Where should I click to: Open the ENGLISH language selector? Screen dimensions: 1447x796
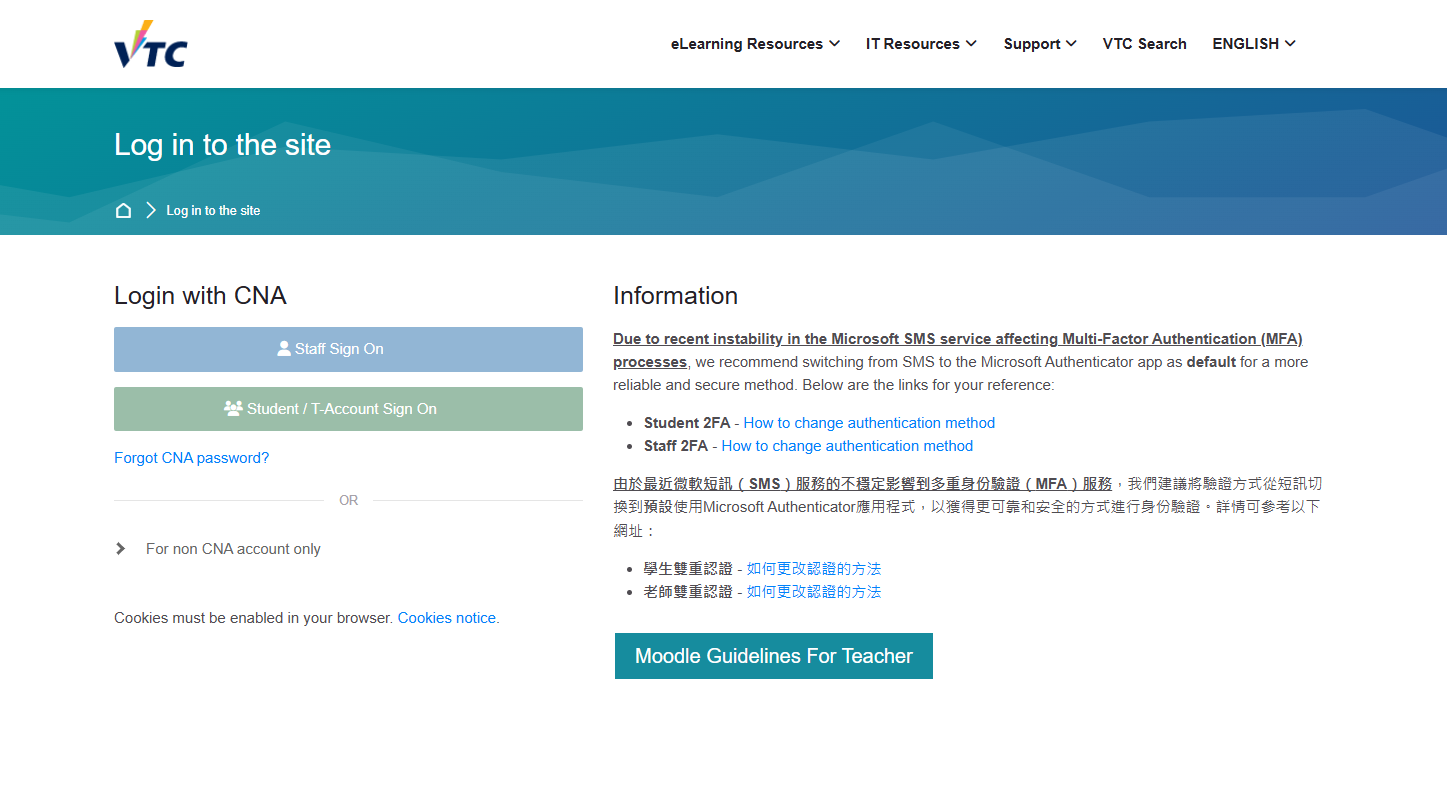tap(1254, 44)
